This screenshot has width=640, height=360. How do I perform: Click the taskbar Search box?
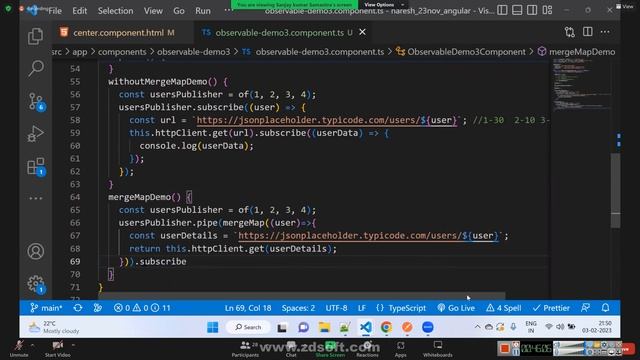tap(248, 327)
